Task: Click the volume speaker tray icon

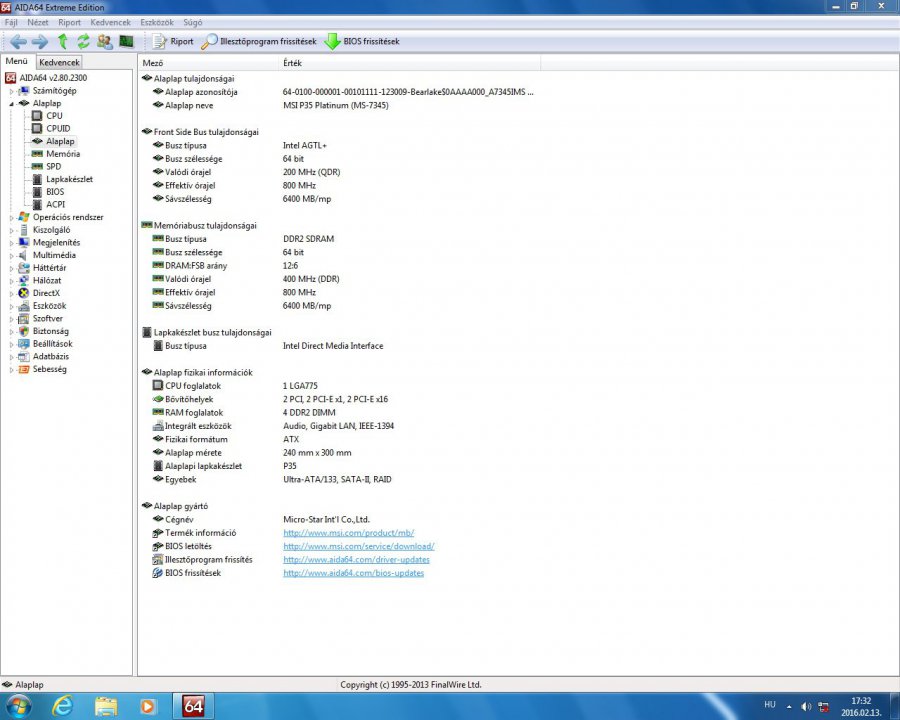Action: (806, 706)
